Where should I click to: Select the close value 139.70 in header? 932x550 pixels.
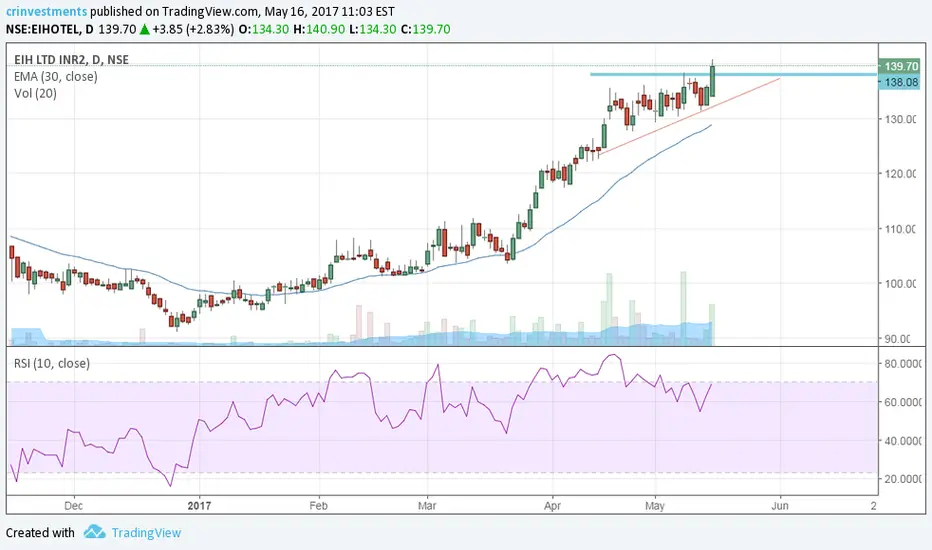click(x=432, y=29)
